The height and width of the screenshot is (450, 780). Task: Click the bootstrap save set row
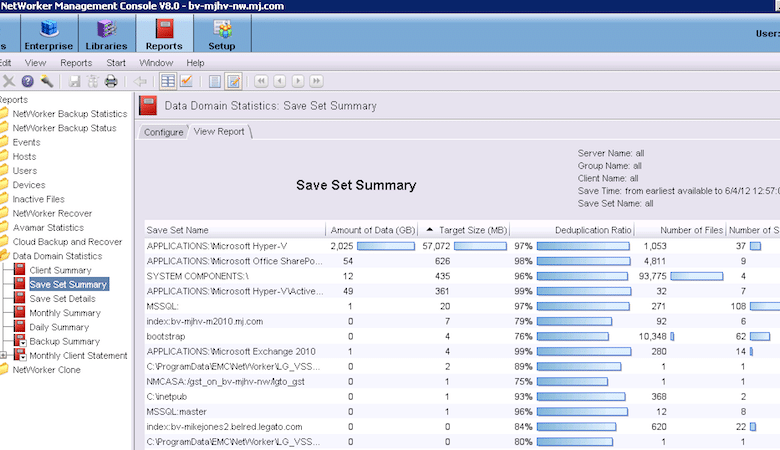(x=463, y=337)
